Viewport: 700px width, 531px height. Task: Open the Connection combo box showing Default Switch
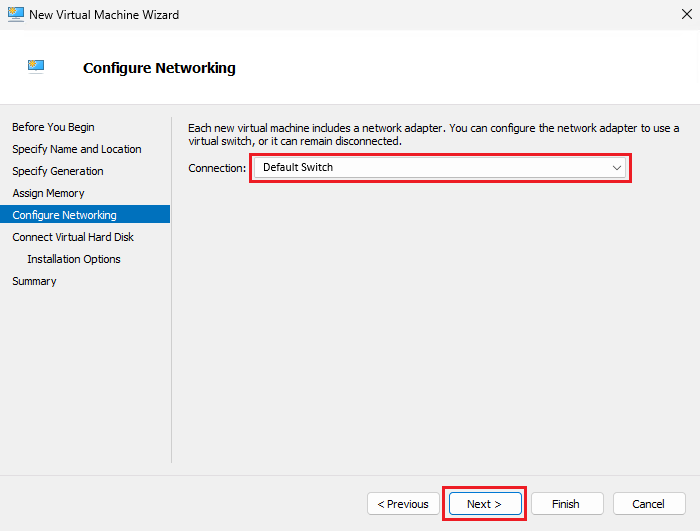(430, 168)
